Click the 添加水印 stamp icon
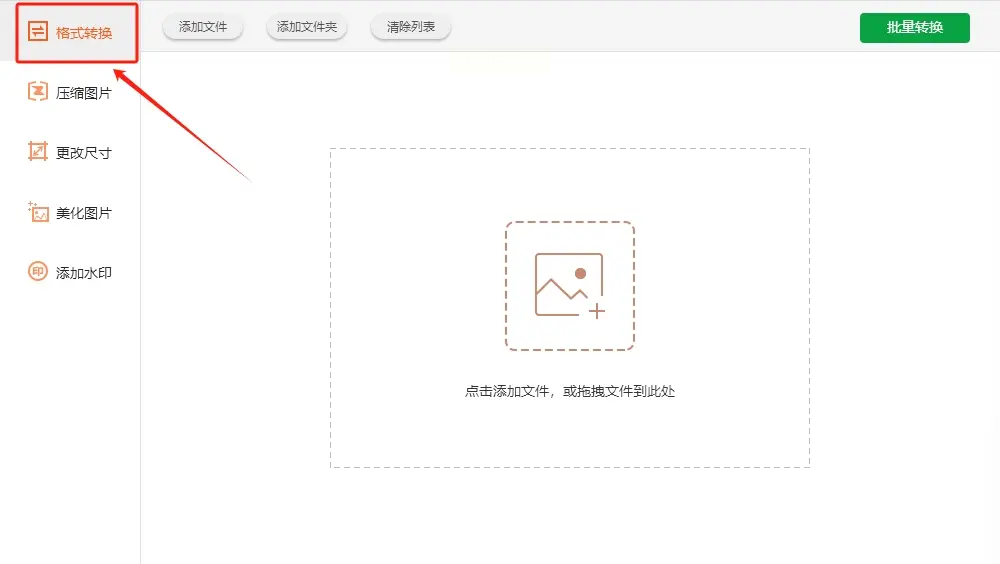Screen dimensions: 1000x564 [38, 271]
